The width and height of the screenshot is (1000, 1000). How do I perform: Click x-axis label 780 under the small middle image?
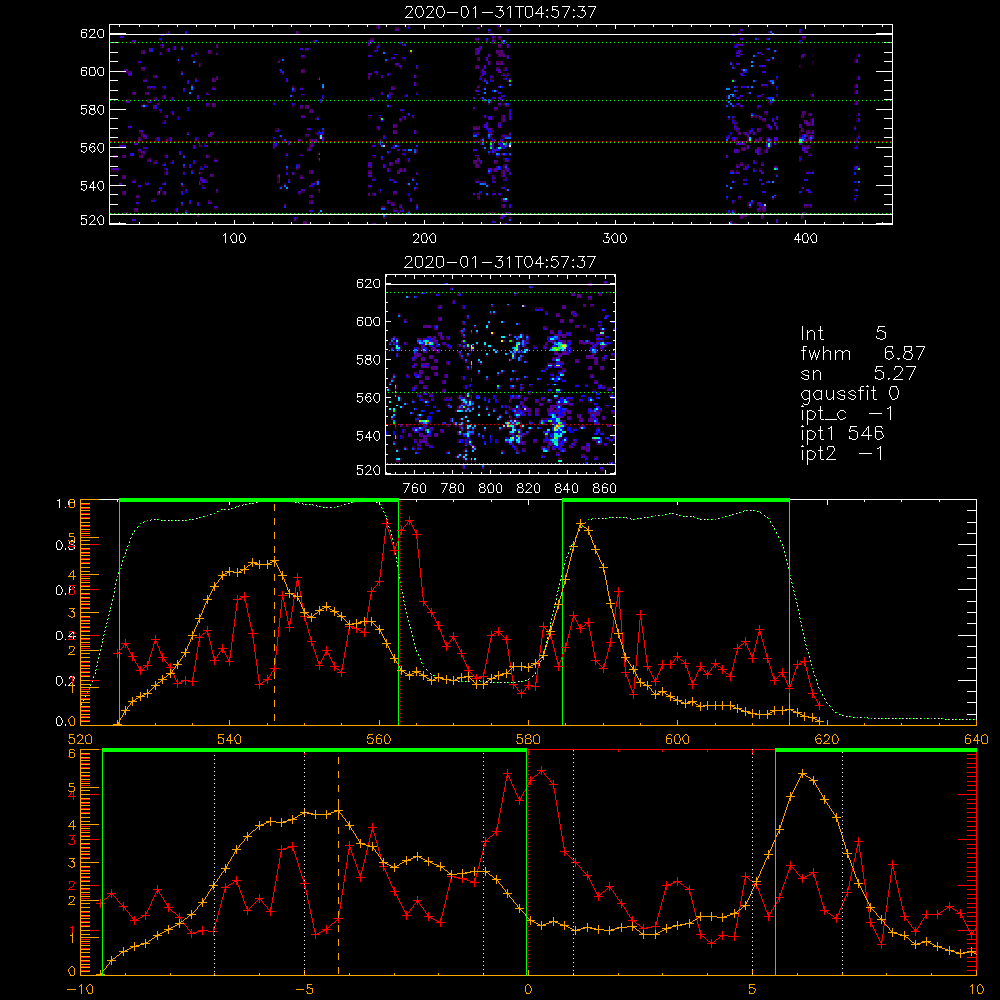453,489
